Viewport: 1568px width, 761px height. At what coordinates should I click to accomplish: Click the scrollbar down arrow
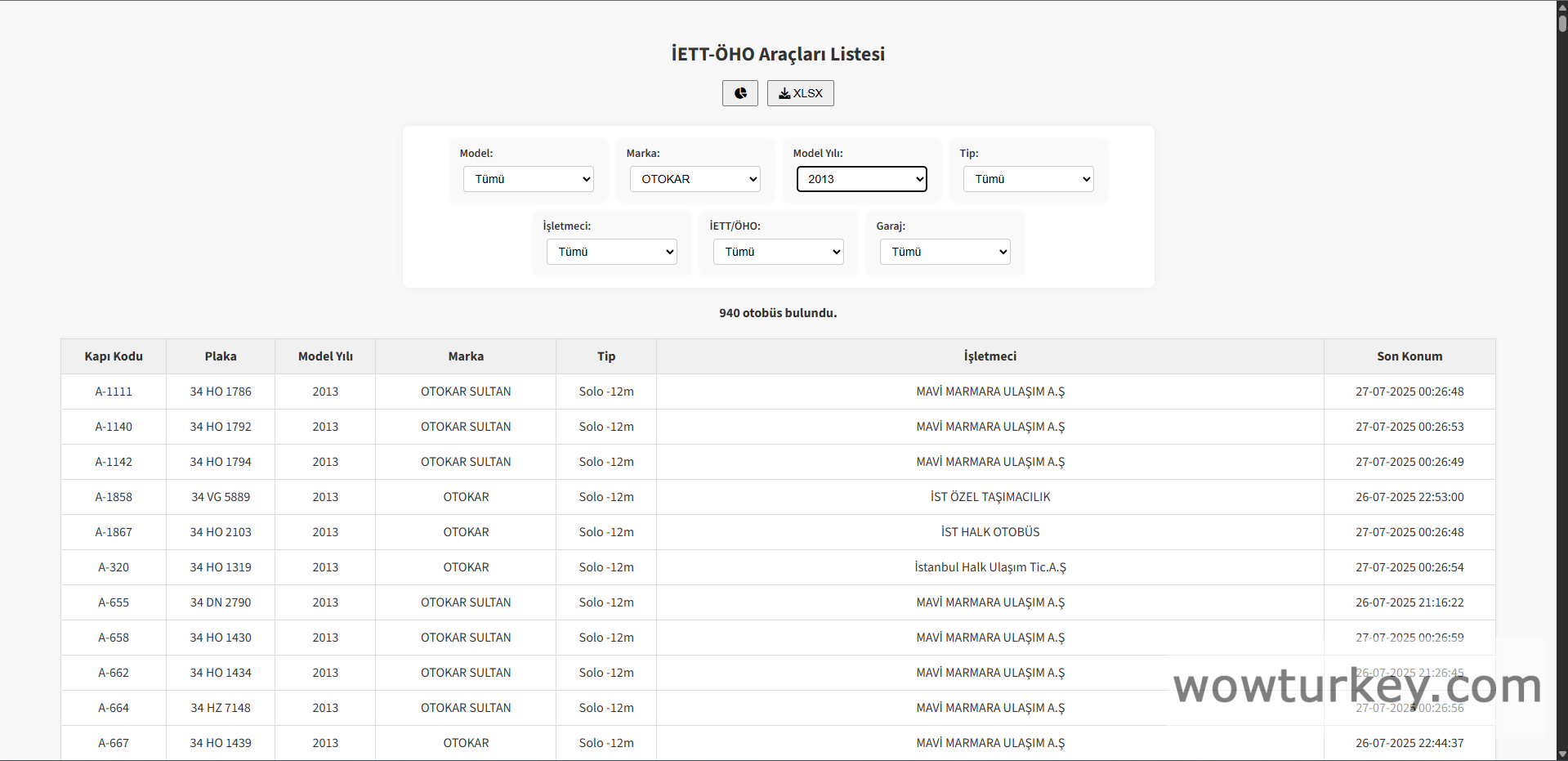point(1561,754)
